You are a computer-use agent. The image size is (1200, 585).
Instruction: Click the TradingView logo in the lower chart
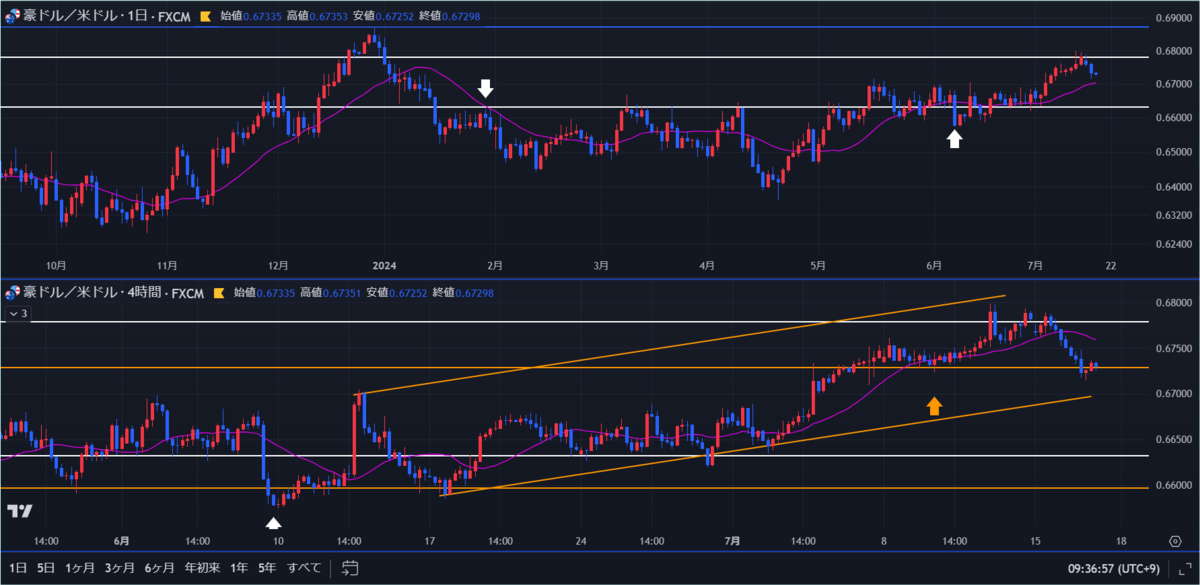coord(18,512)
